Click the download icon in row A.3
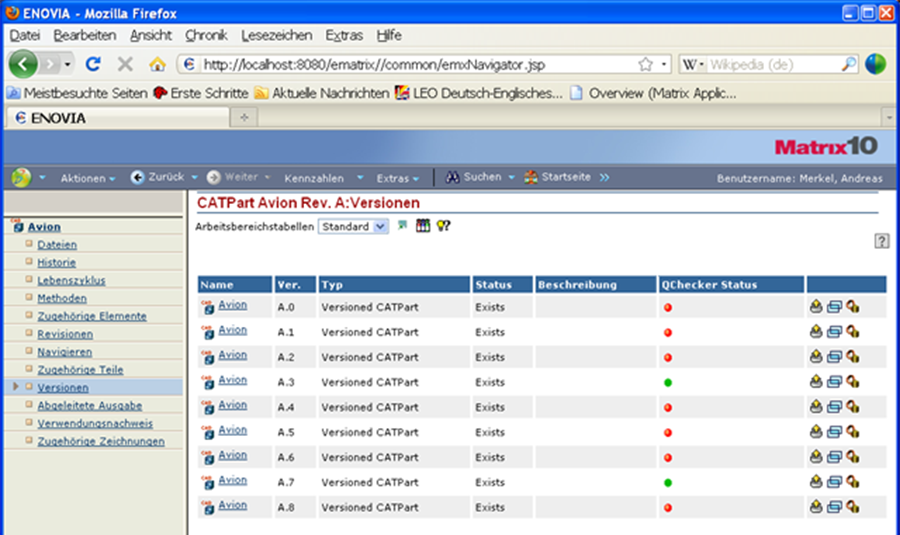Image resolution: width=900 pixels, height=535 pixels. (816, 382)
